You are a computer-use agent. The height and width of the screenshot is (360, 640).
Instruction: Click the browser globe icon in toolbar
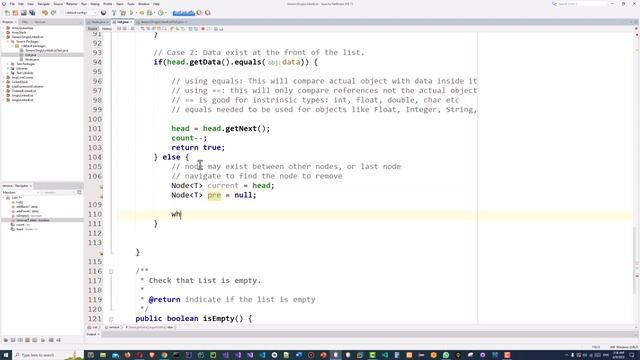coord(104,13)
